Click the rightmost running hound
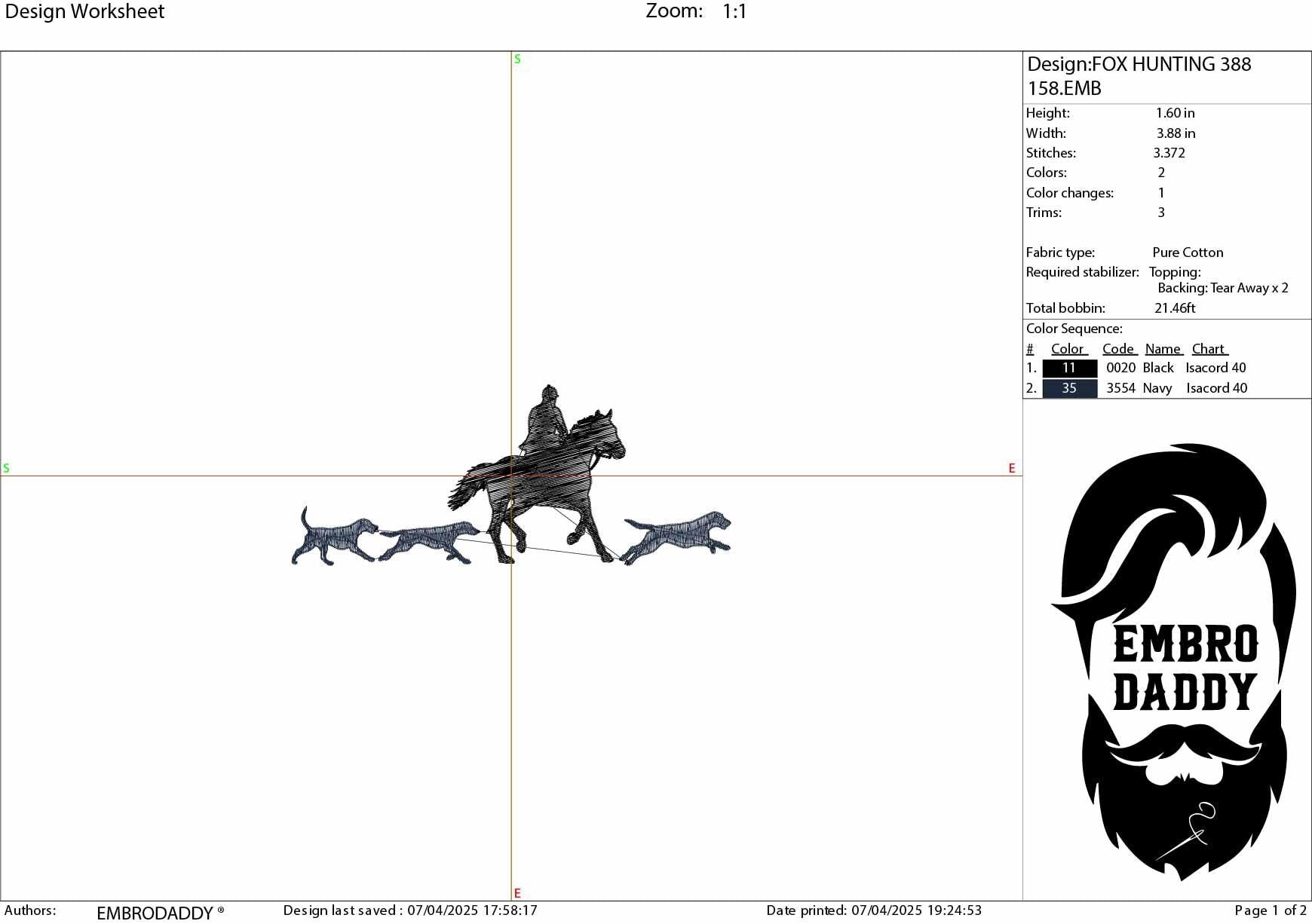The image size is (1312, 924). tap(676, 537)
